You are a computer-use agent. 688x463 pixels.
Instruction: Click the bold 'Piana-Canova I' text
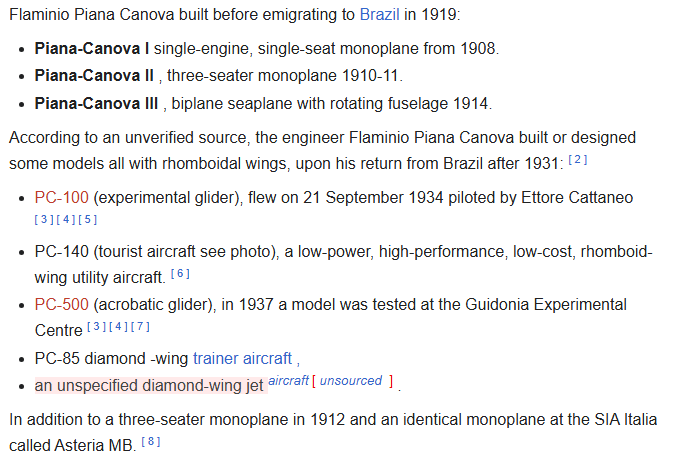pos(92,48)
